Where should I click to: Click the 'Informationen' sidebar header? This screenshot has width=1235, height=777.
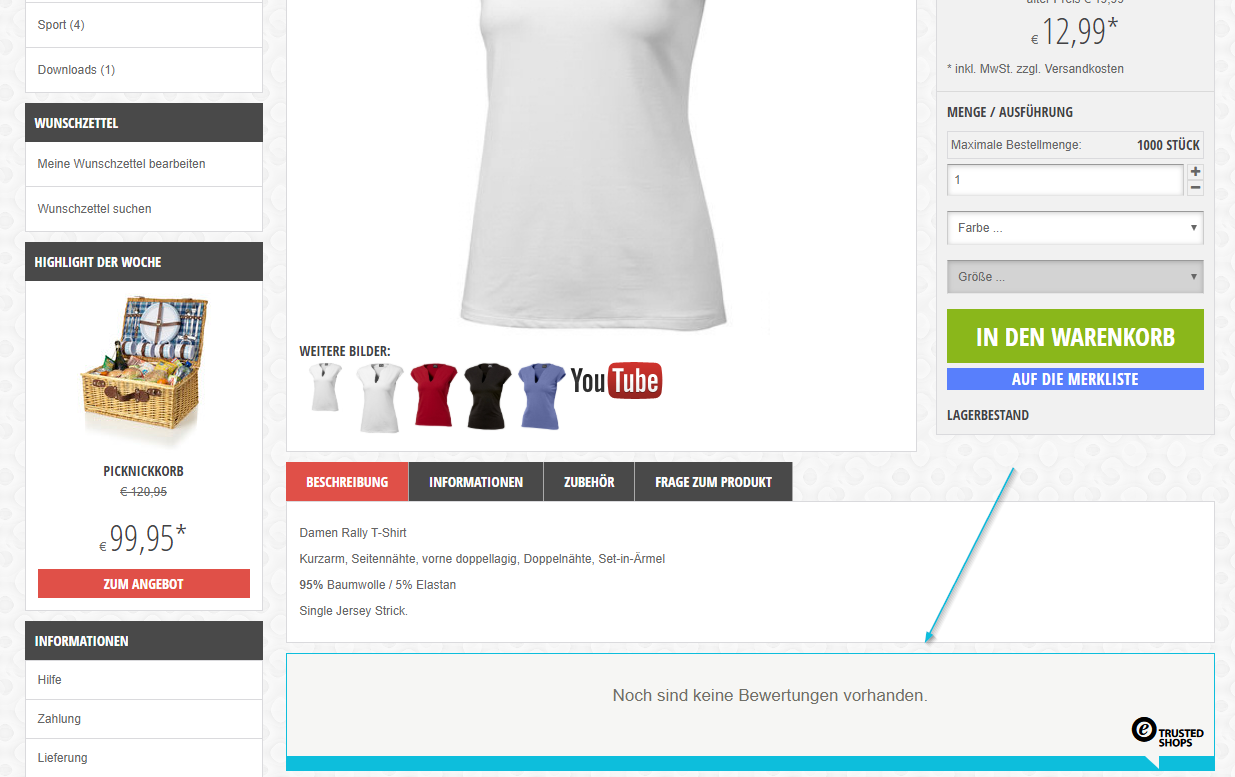click(x=144, y=641)
